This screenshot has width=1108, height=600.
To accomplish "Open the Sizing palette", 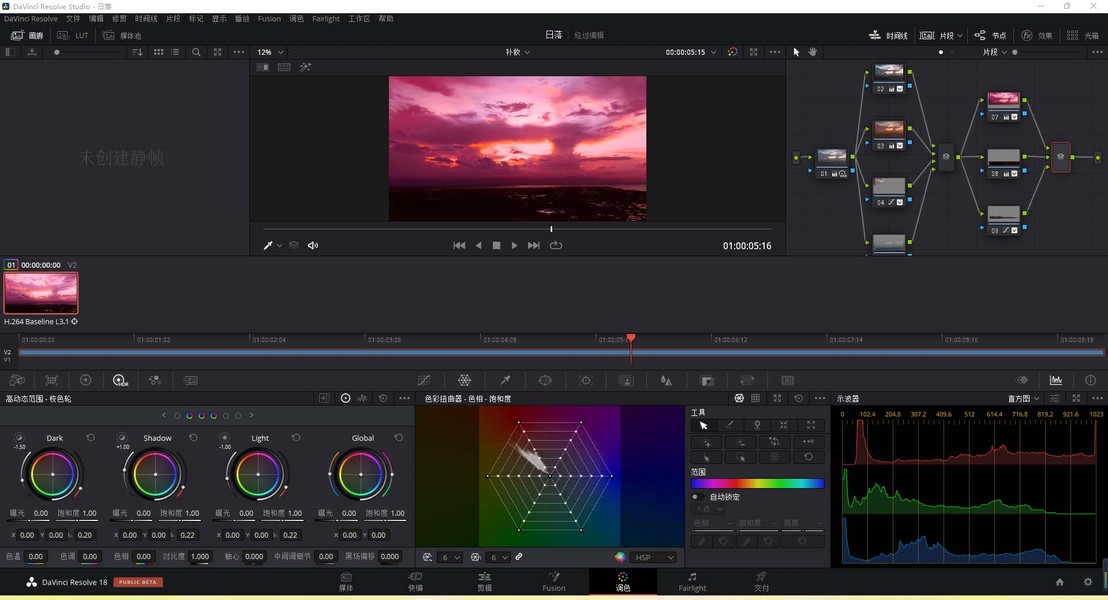I will 747,380.
